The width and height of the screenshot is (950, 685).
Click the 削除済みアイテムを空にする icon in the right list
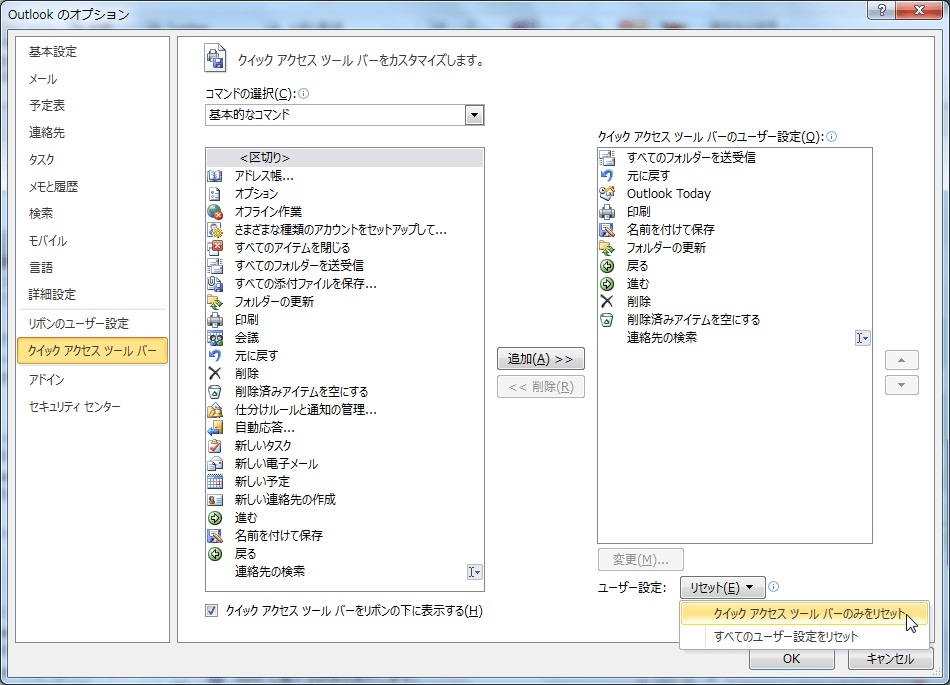[x=607, y=320]
